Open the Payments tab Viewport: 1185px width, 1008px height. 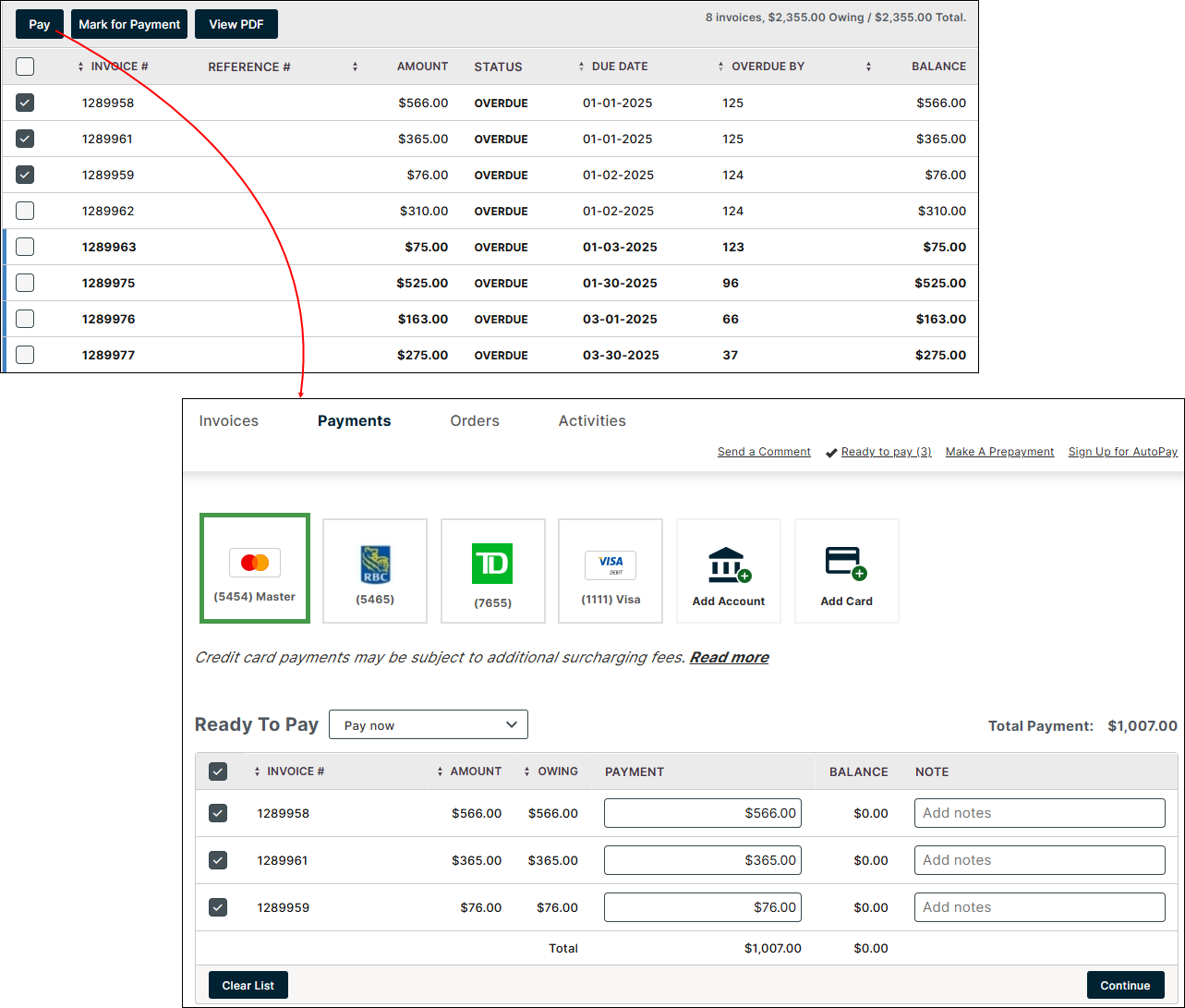[x=355, y=421]
